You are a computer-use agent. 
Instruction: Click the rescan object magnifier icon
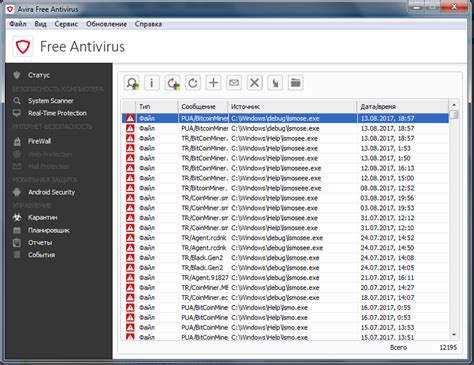click(x=131, y=83)
